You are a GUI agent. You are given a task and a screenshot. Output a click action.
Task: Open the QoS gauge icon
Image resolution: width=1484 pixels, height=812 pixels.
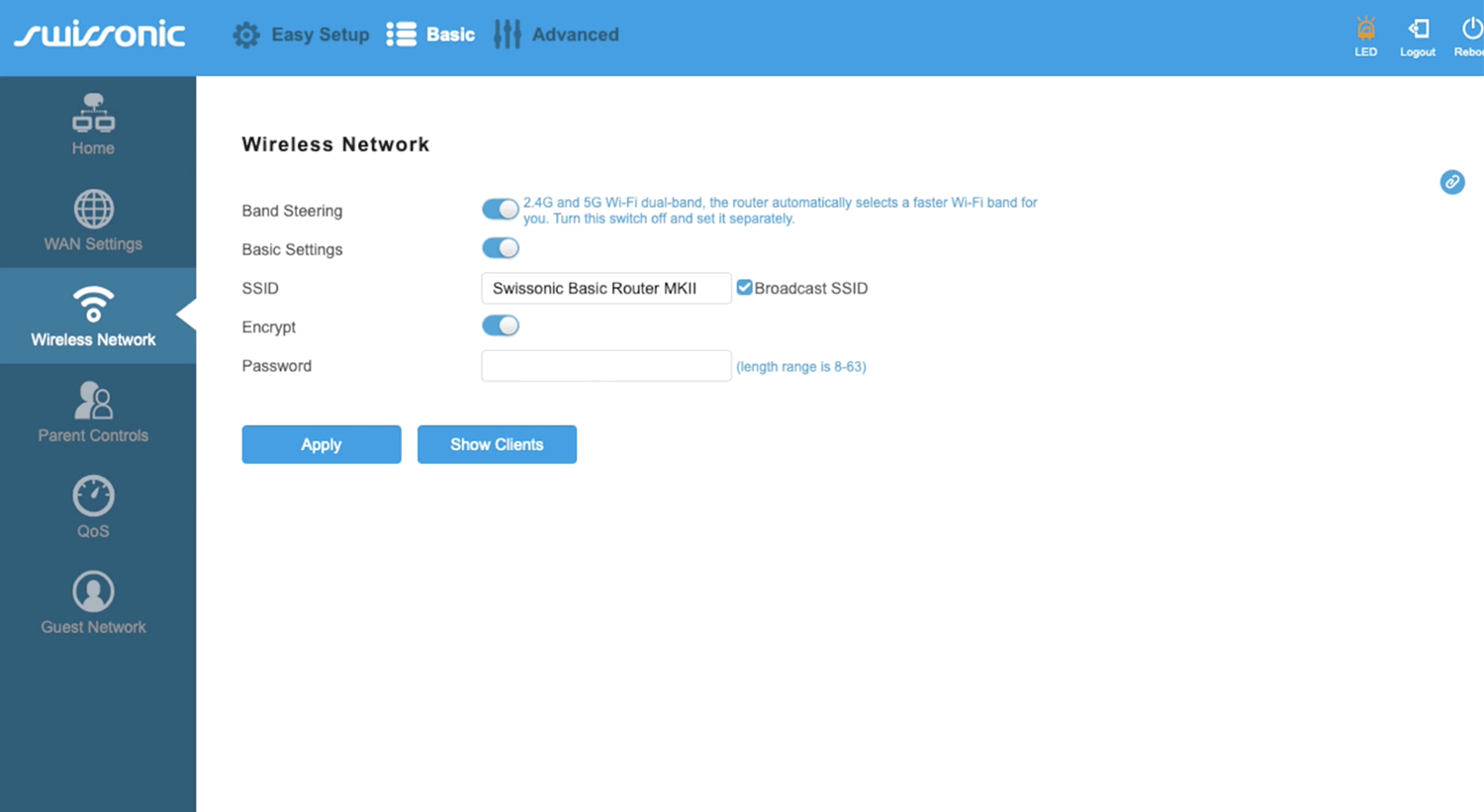pyautogui.click(x=93, y=496)
